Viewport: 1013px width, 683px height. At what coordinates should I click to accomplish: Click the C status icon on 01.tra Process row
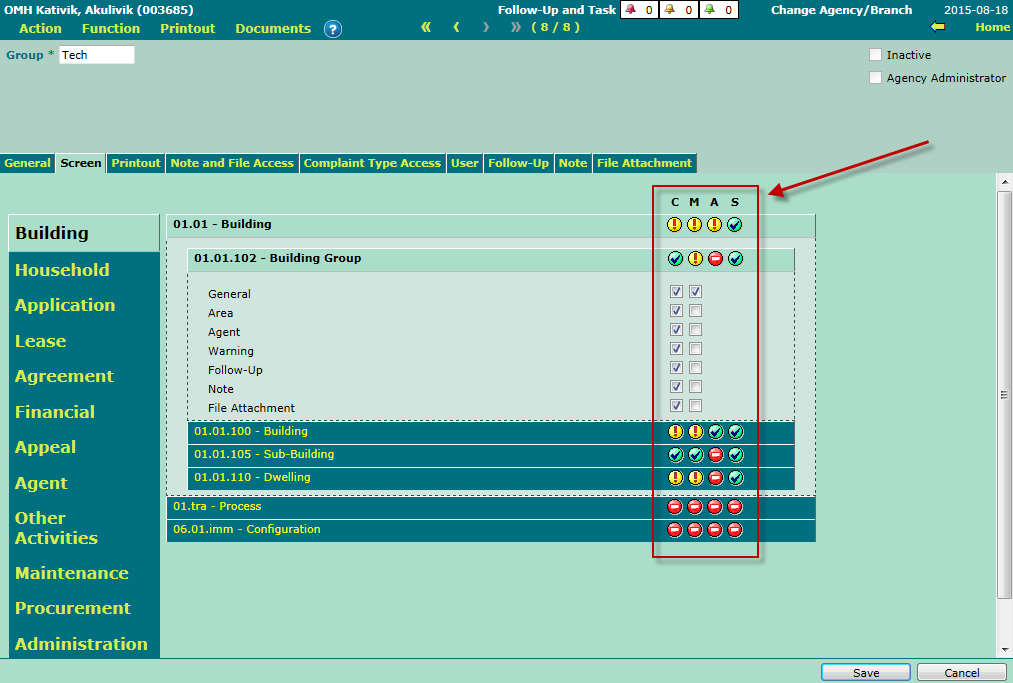(675, 507)
